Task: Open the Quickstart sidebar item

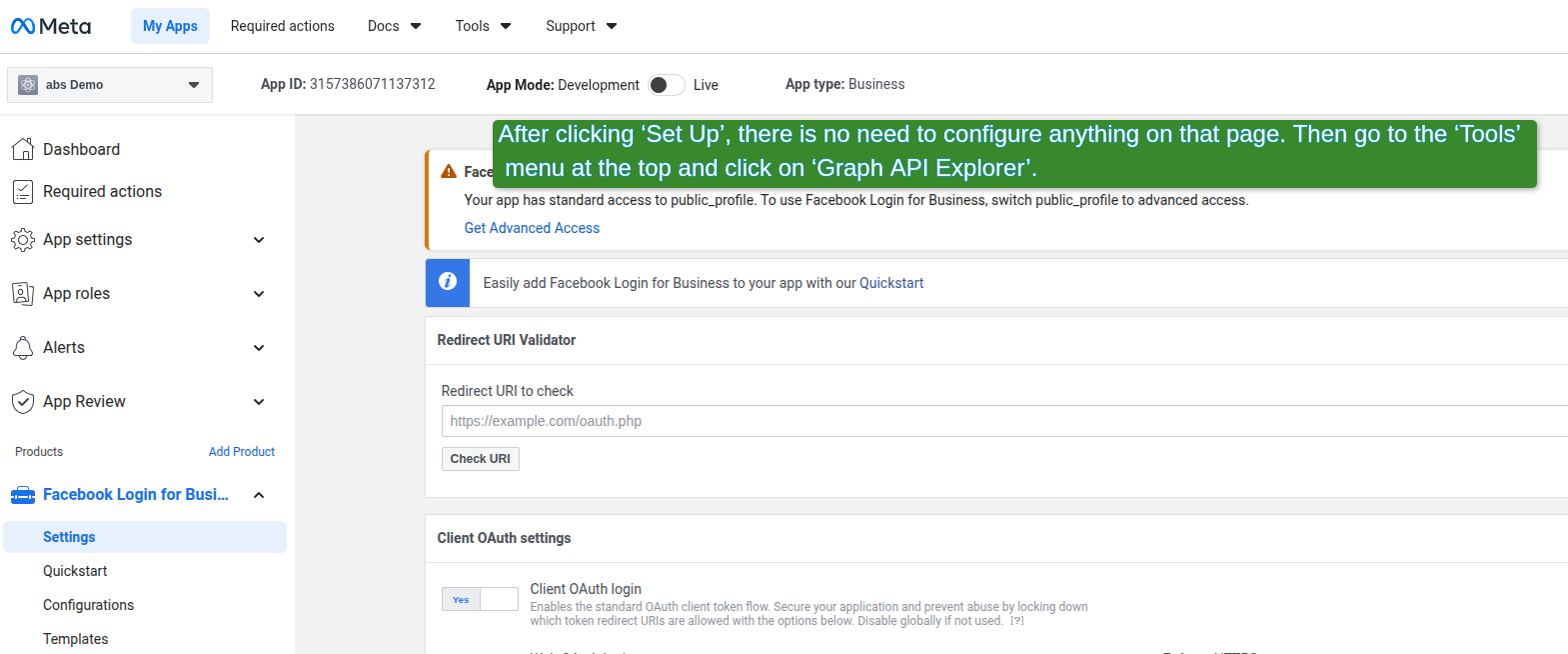Action: [75, 571]
